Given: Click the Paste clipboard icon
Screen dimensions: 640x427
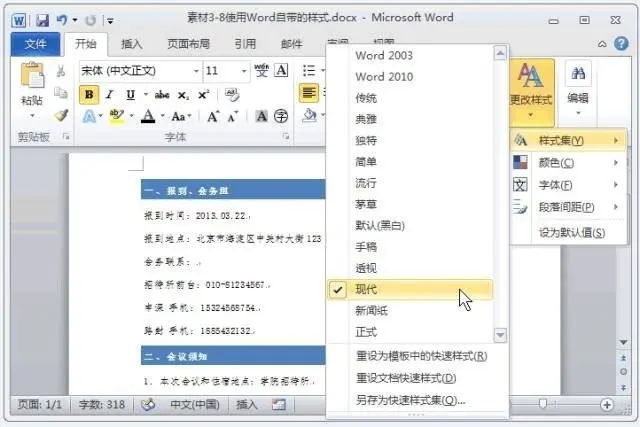Looking at the screenshot, I should [32, 75].
